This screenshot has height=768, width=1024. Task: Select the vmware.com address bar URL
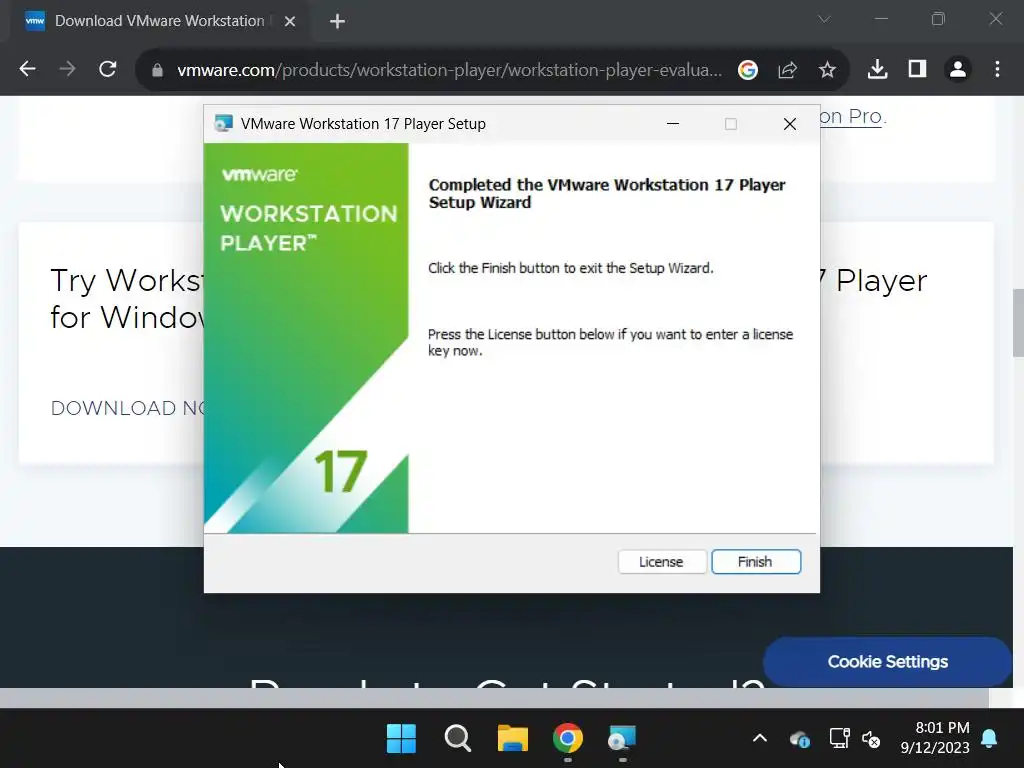tap(449, 70)
